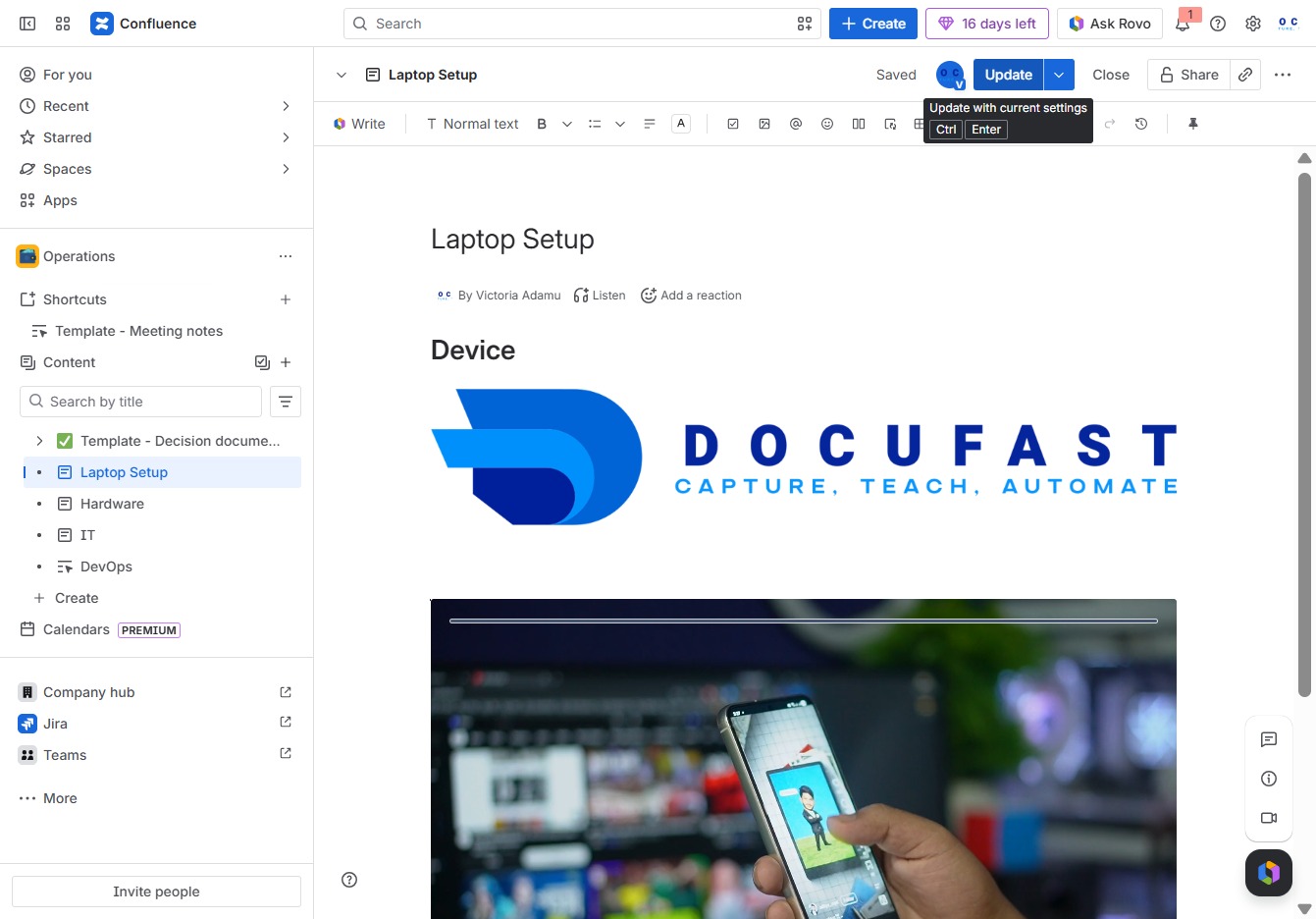
Task: Copy the page link
Action: (x=1245, y=75)
